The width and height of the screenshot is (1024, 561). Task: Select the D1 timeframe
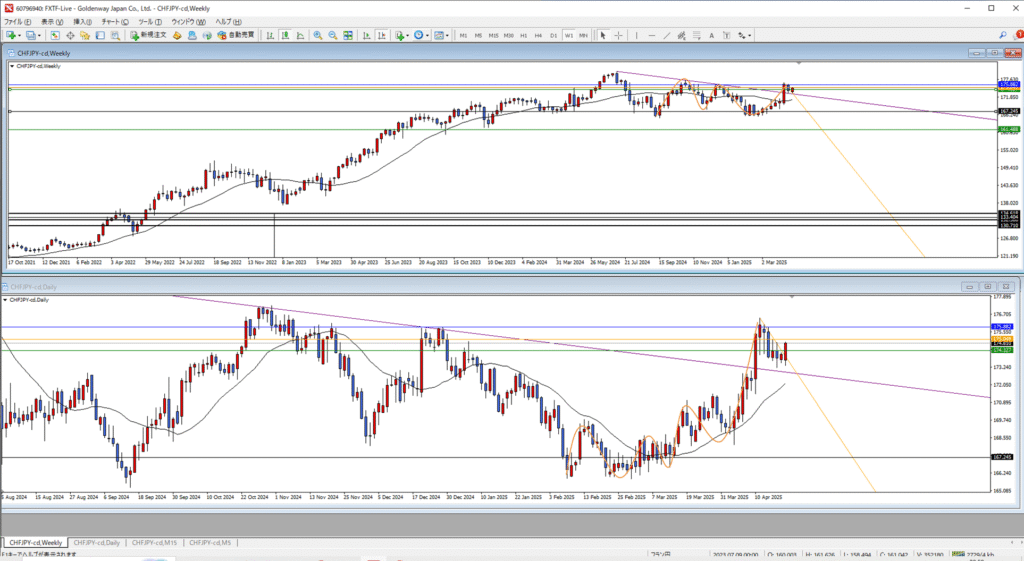(553, 35)
